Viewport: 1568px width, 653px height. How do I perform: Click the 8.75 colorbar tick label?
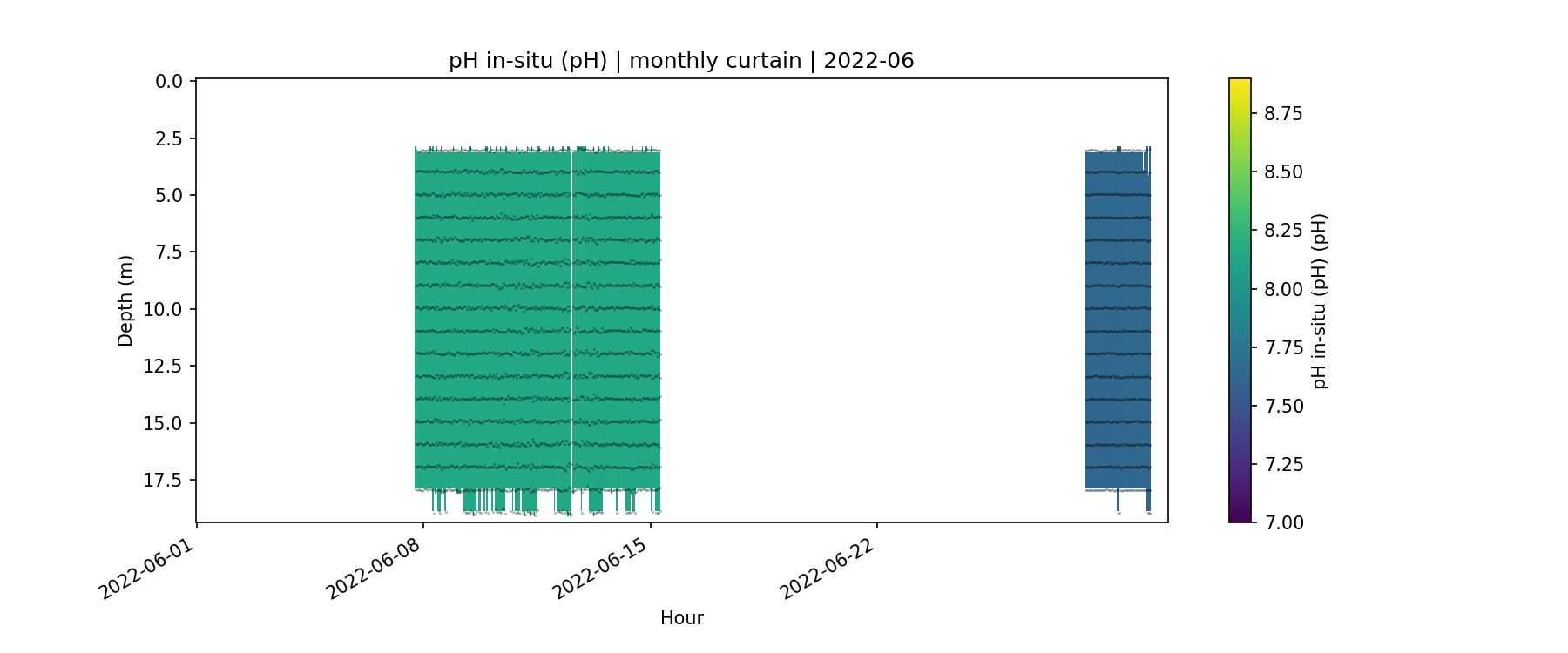1283,114
